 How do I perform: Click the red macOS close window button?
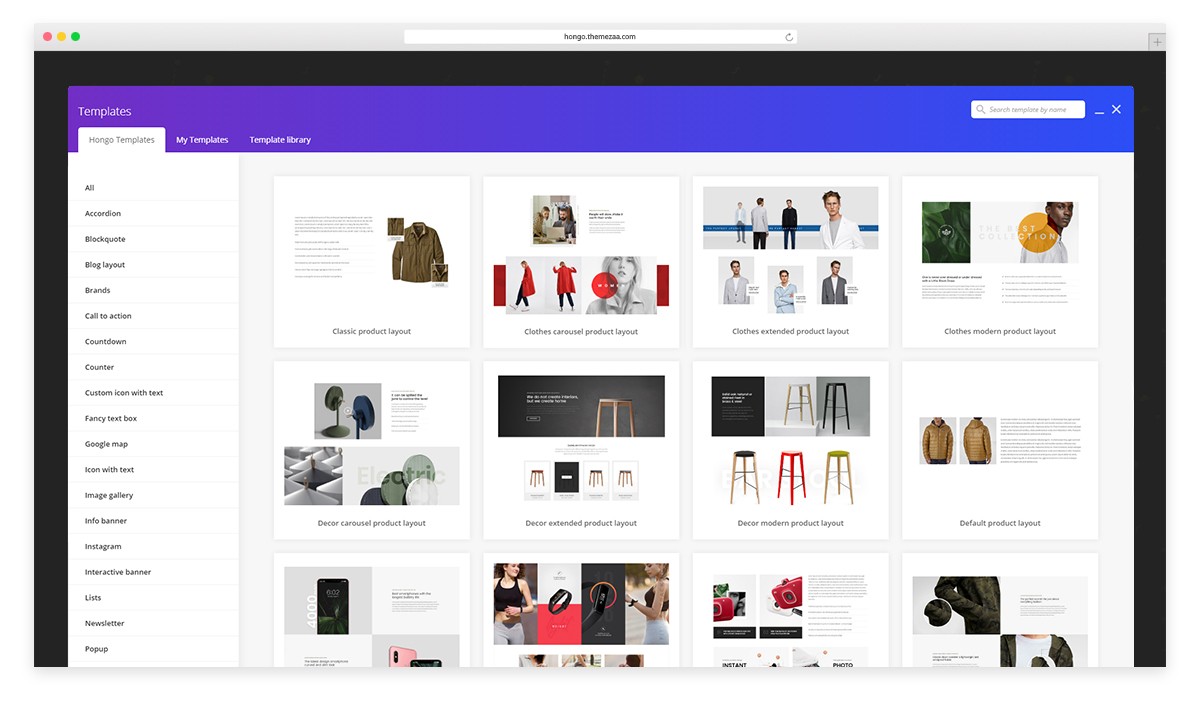[x=47, y=37]
